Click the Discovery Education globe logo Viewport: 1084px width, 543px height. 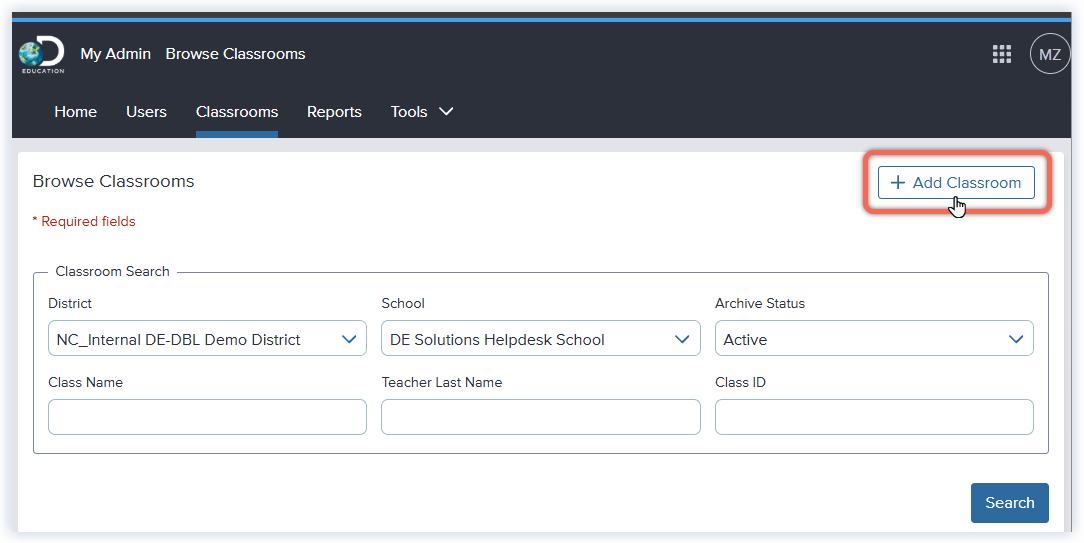tap(41, 54)
